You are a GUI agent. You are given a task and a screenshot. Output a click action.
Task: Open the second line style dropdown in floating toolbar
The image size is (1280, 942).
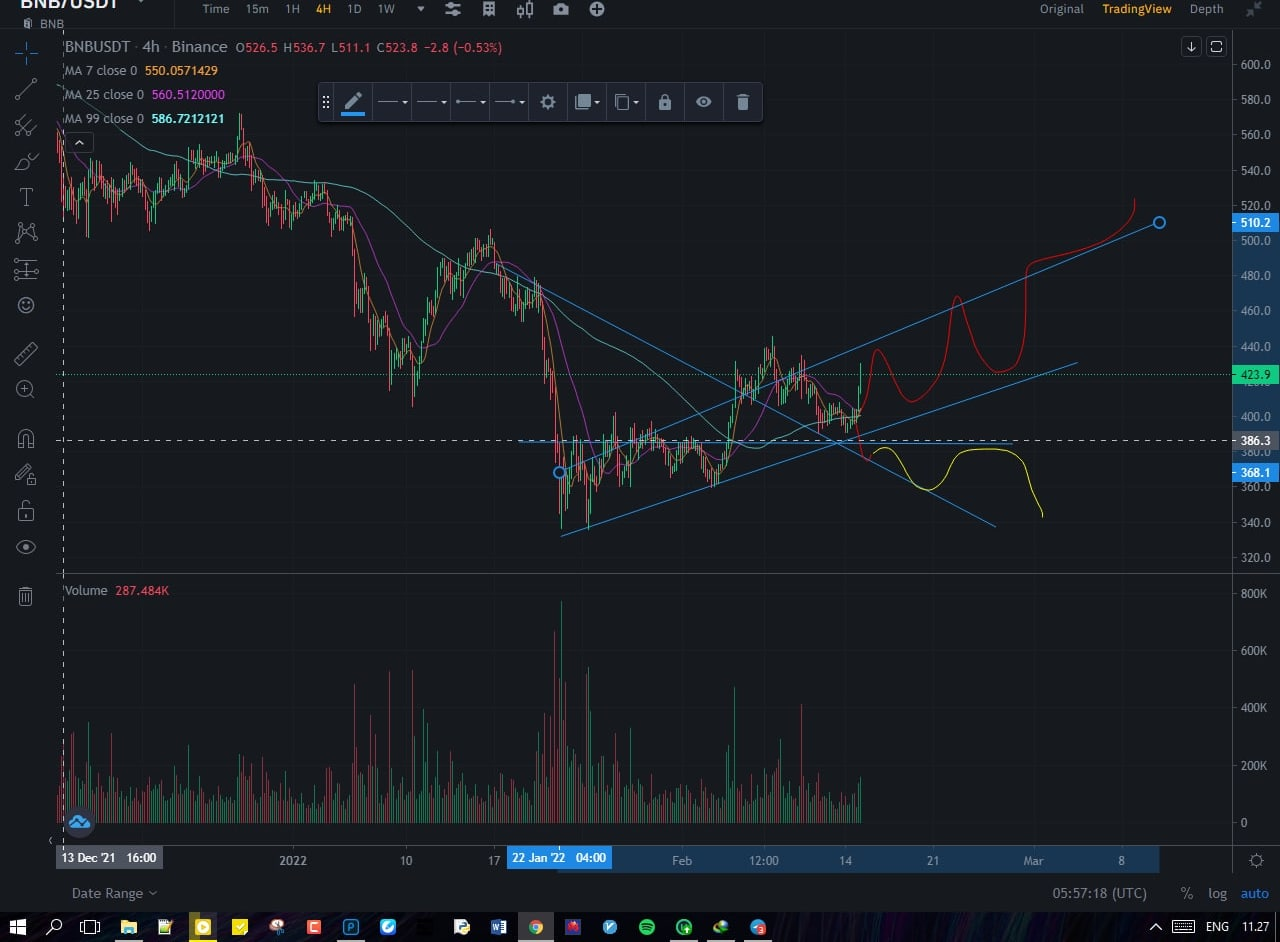(x=431, y=102)
